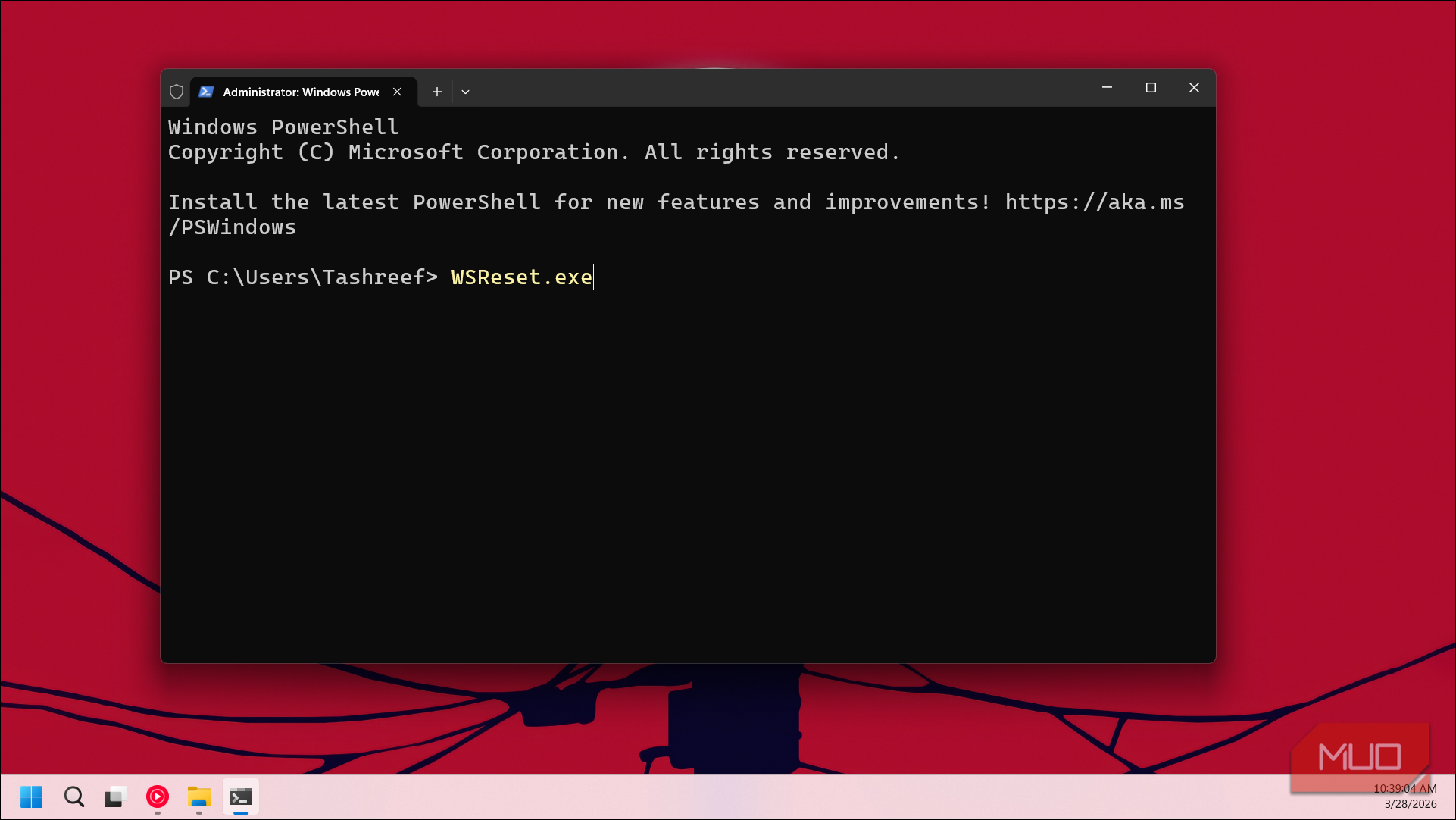Click on the typed WSReset.exe command
Viewport: 1456px width, 820px height.
click(x=521, y=277)
